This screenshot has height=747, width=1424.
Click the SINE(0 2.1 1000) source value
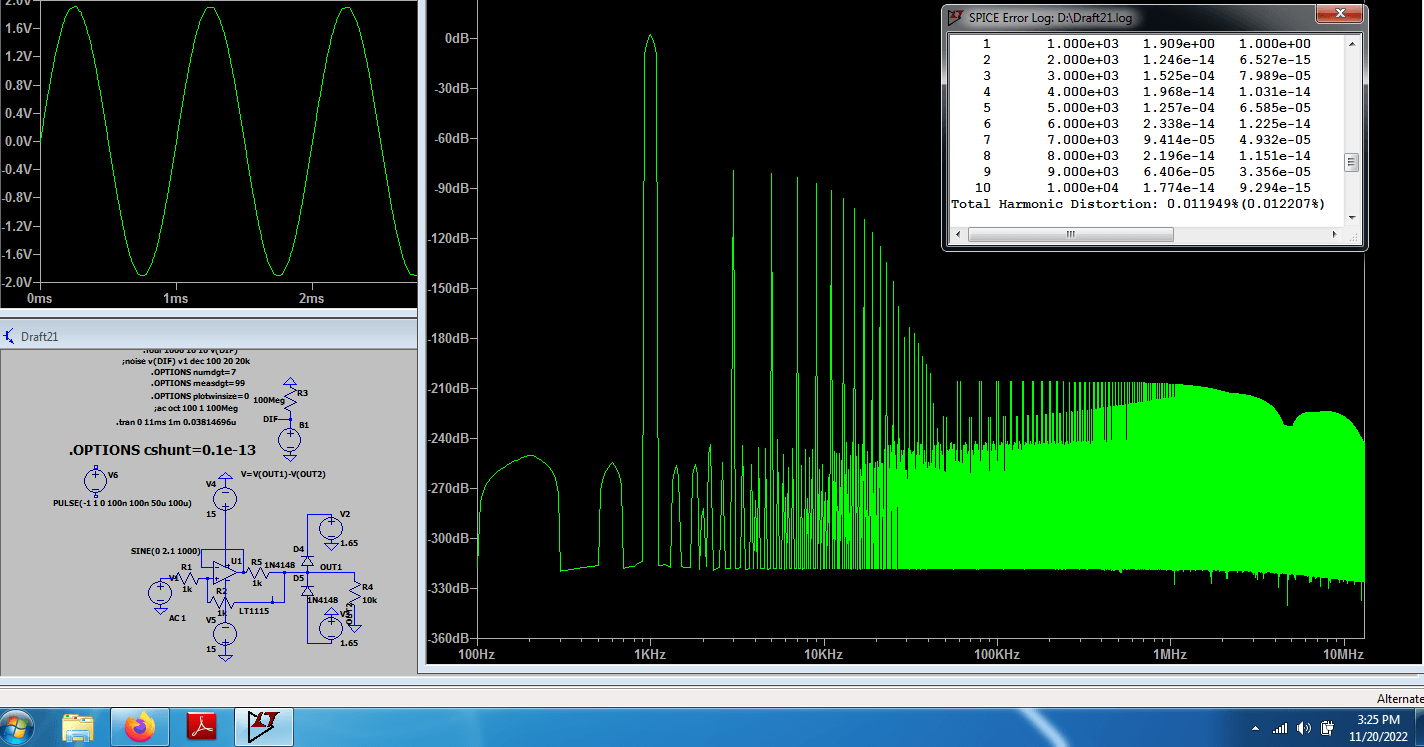point(165,551)
